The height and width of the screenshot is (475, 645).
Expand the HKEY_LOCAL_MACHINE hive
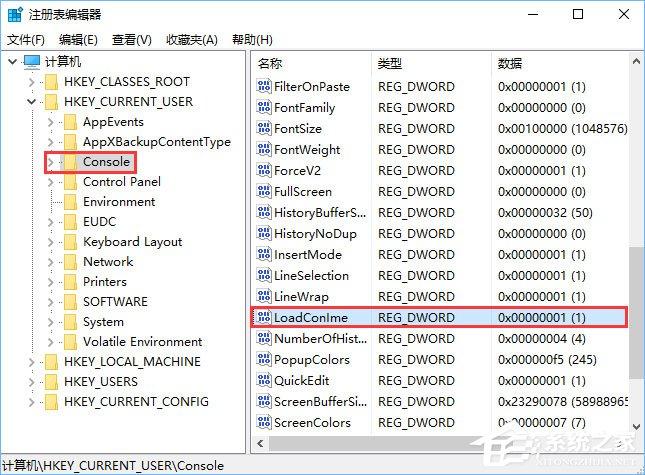[31, 362]
